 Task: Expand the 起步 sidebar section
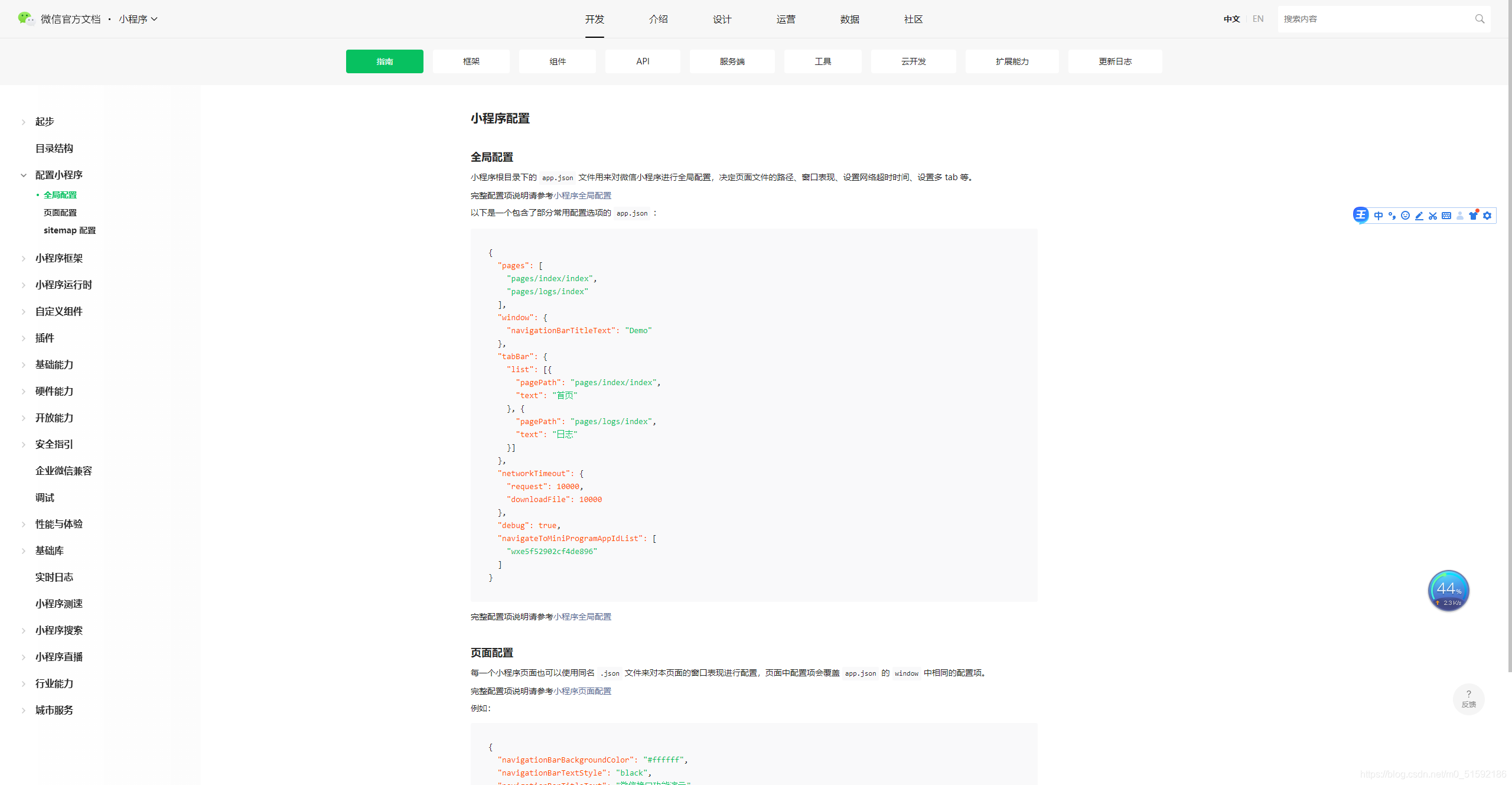point(24,122)
